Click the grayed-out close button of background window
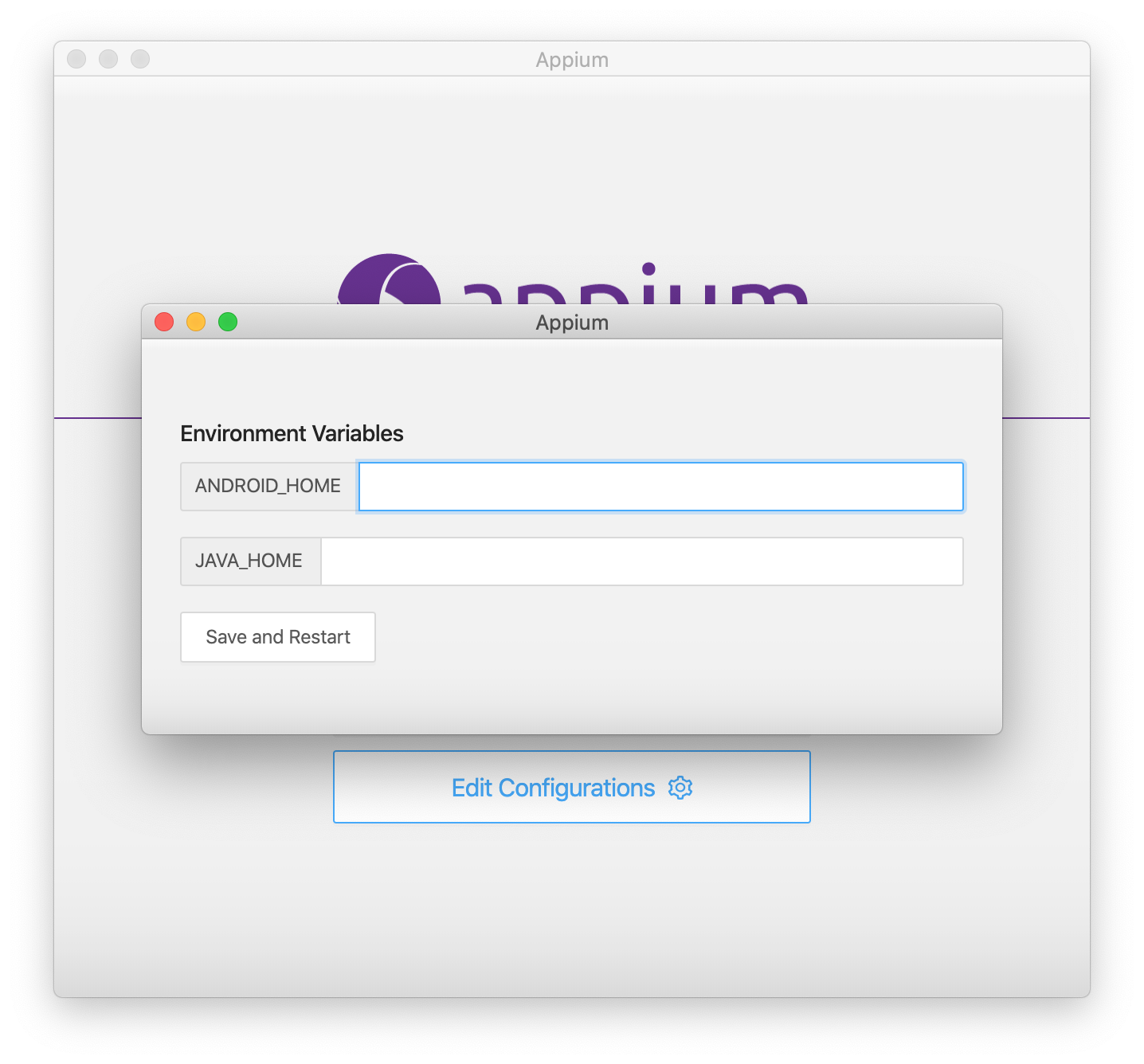Viewport: 1144px width, 1064px height. pos(76,59)
